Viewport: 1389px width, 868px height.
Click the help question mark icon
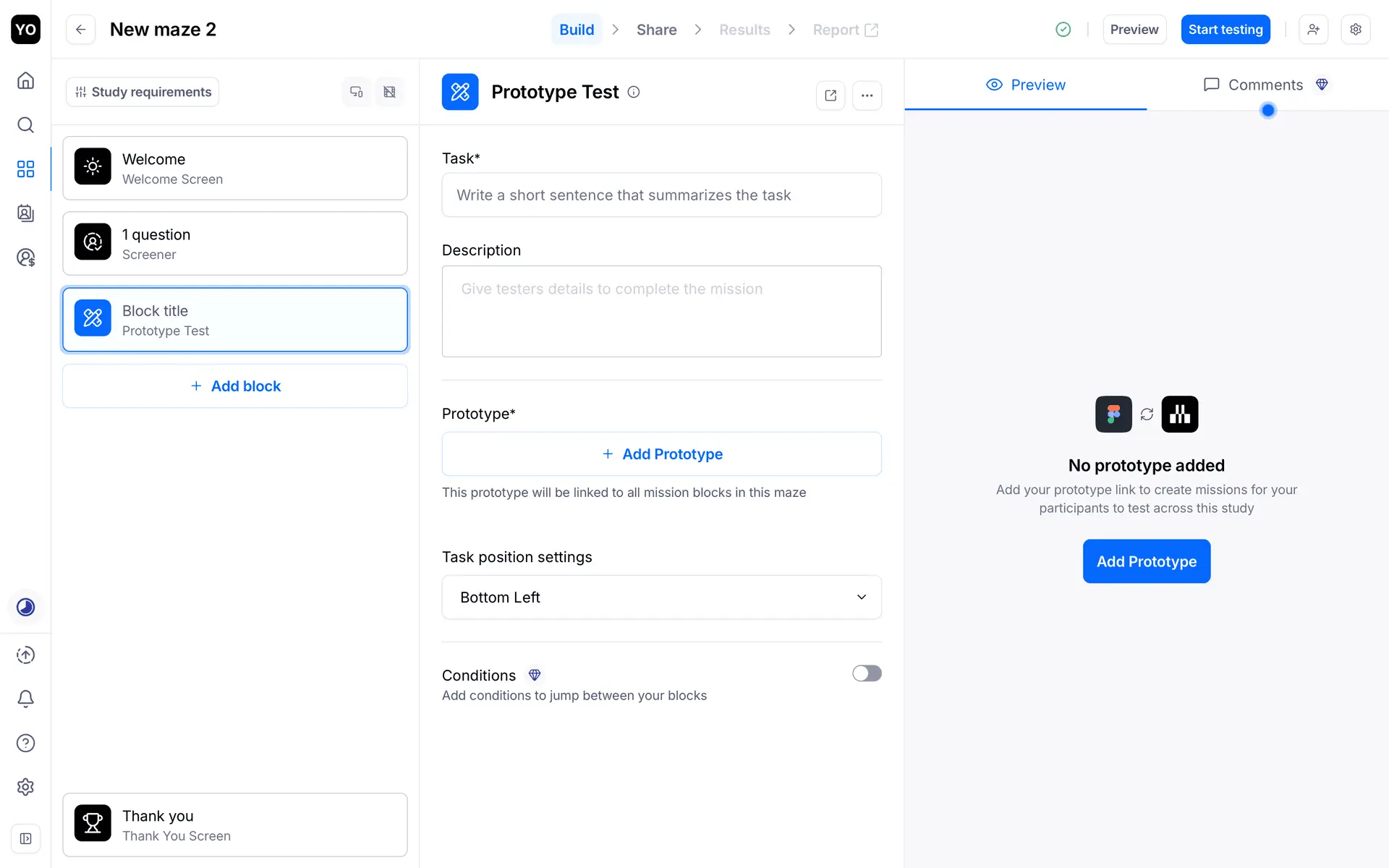click(x=25, y=743)
